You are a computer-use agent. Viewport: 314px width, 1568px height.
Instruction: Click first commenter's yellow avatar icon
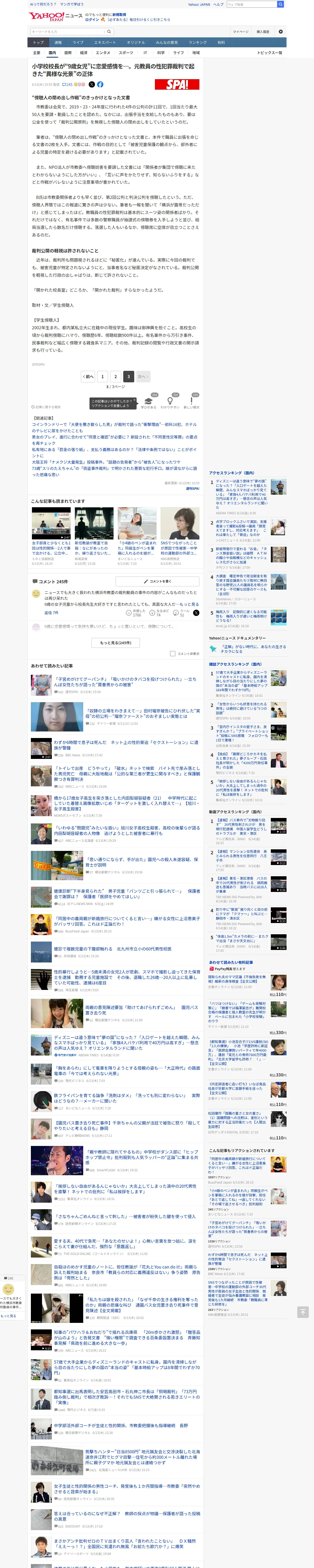36,593
